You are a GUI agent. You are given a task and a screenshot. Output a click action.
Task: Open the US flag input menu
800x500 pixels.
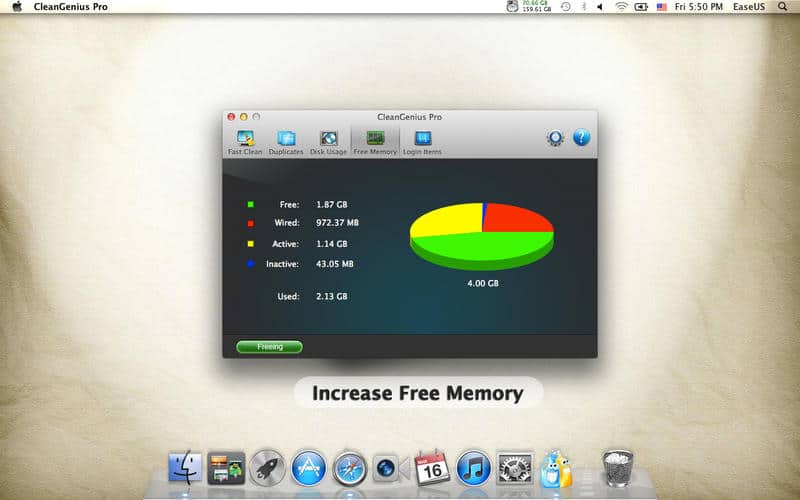662,7
